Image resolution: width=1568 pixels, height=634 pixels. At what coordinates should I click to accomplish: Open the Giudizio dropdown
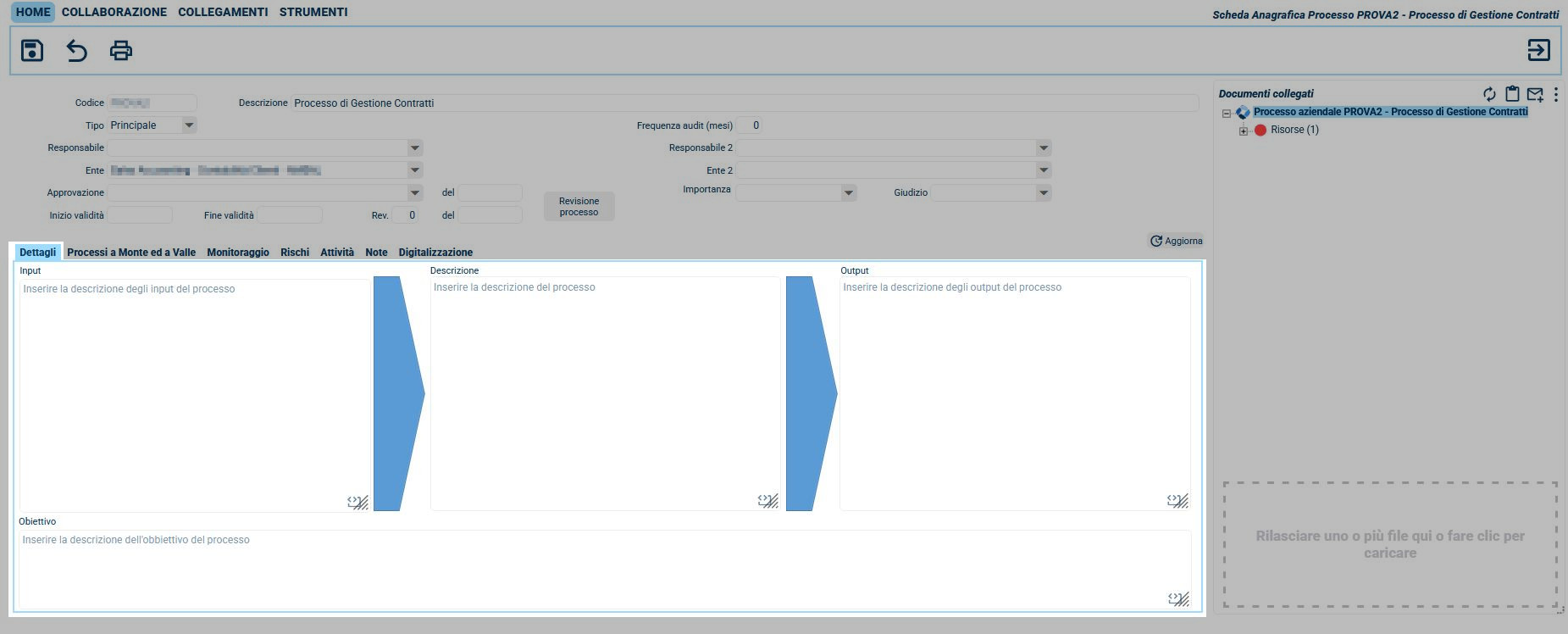[x=1043, y=192]
